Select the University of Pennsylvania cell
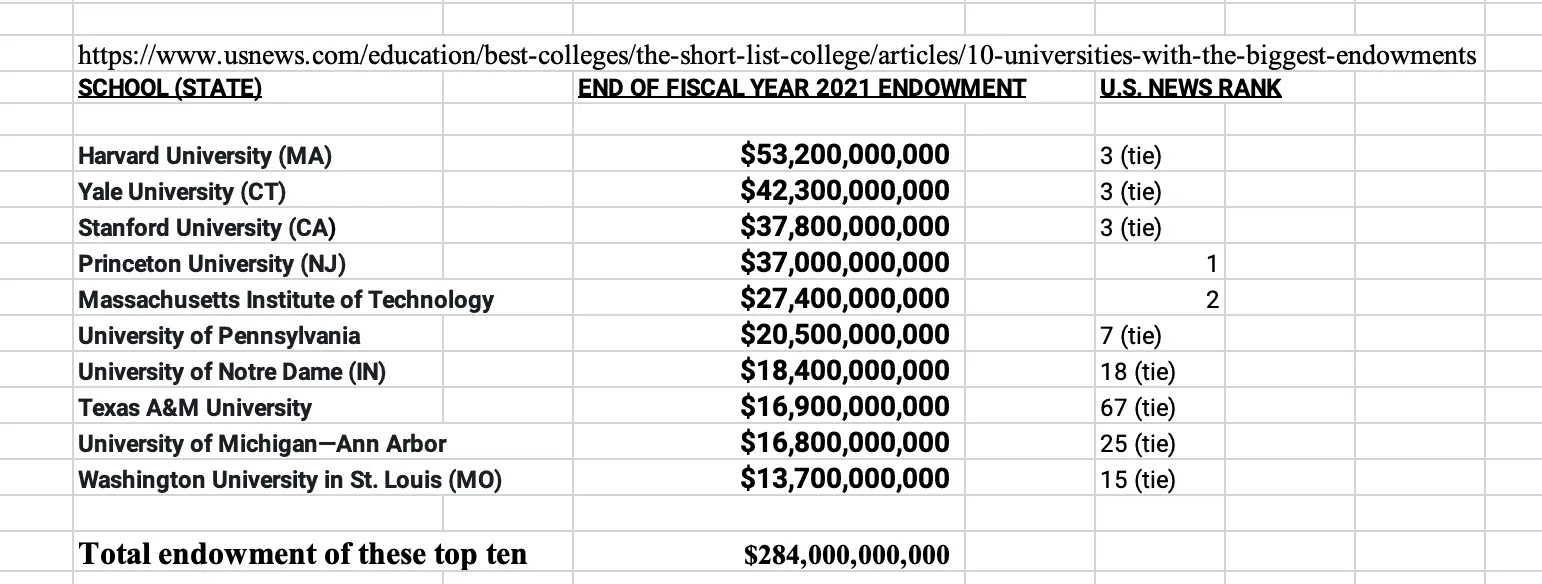 pos(219,335)
